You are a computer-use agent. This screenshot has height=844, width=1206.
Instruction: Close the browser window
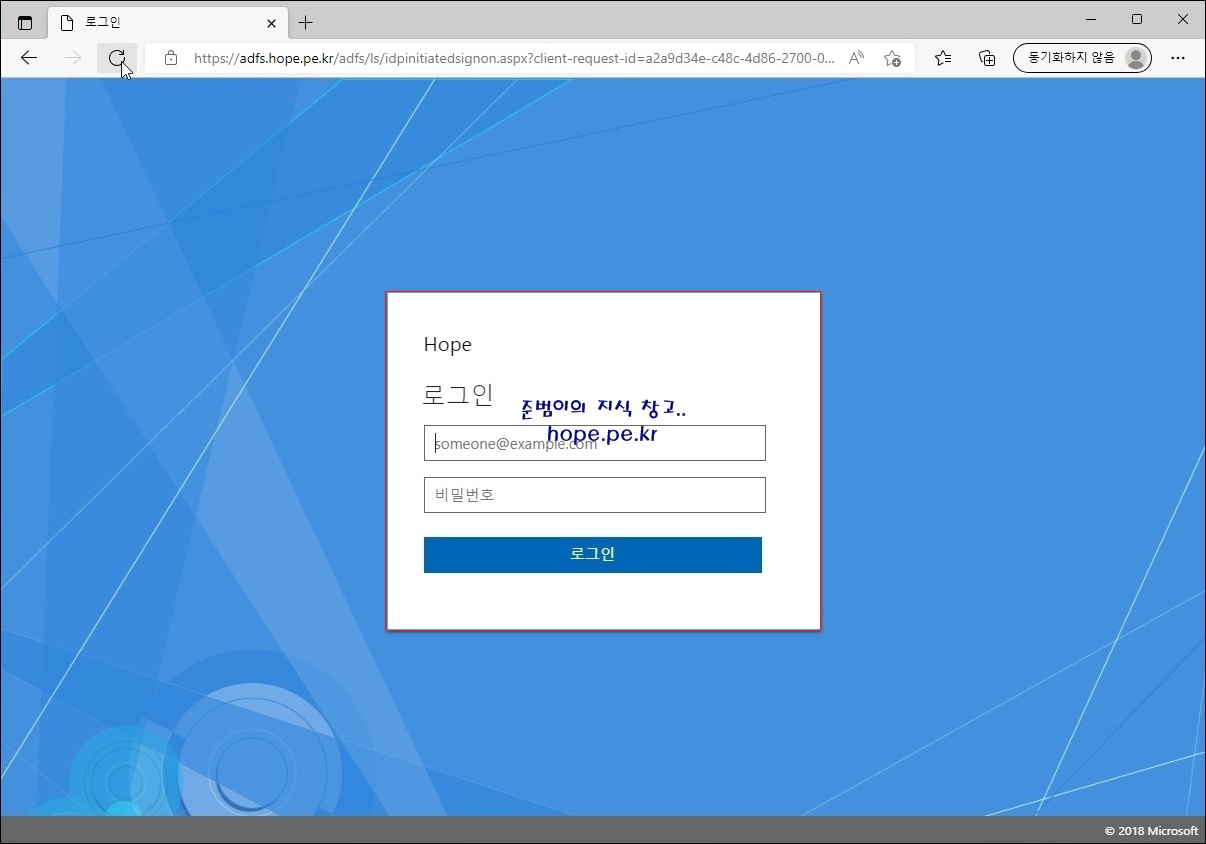pyautogui.click(x=1182, y=19)
